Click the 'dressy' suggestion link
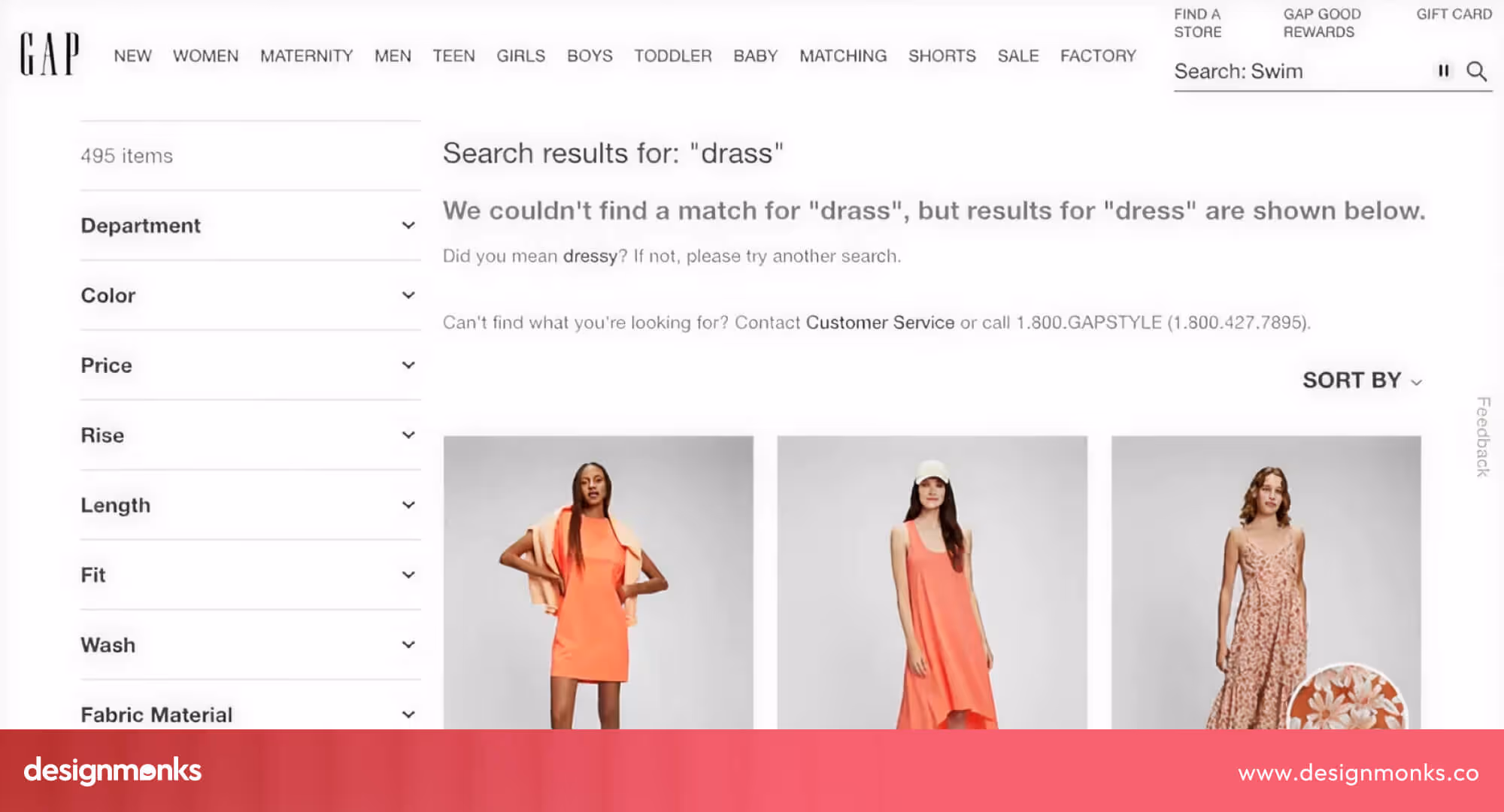Image resolution: width=1504 pixels, height=812 pixels. pyautogui.click(x=590, y=256)
